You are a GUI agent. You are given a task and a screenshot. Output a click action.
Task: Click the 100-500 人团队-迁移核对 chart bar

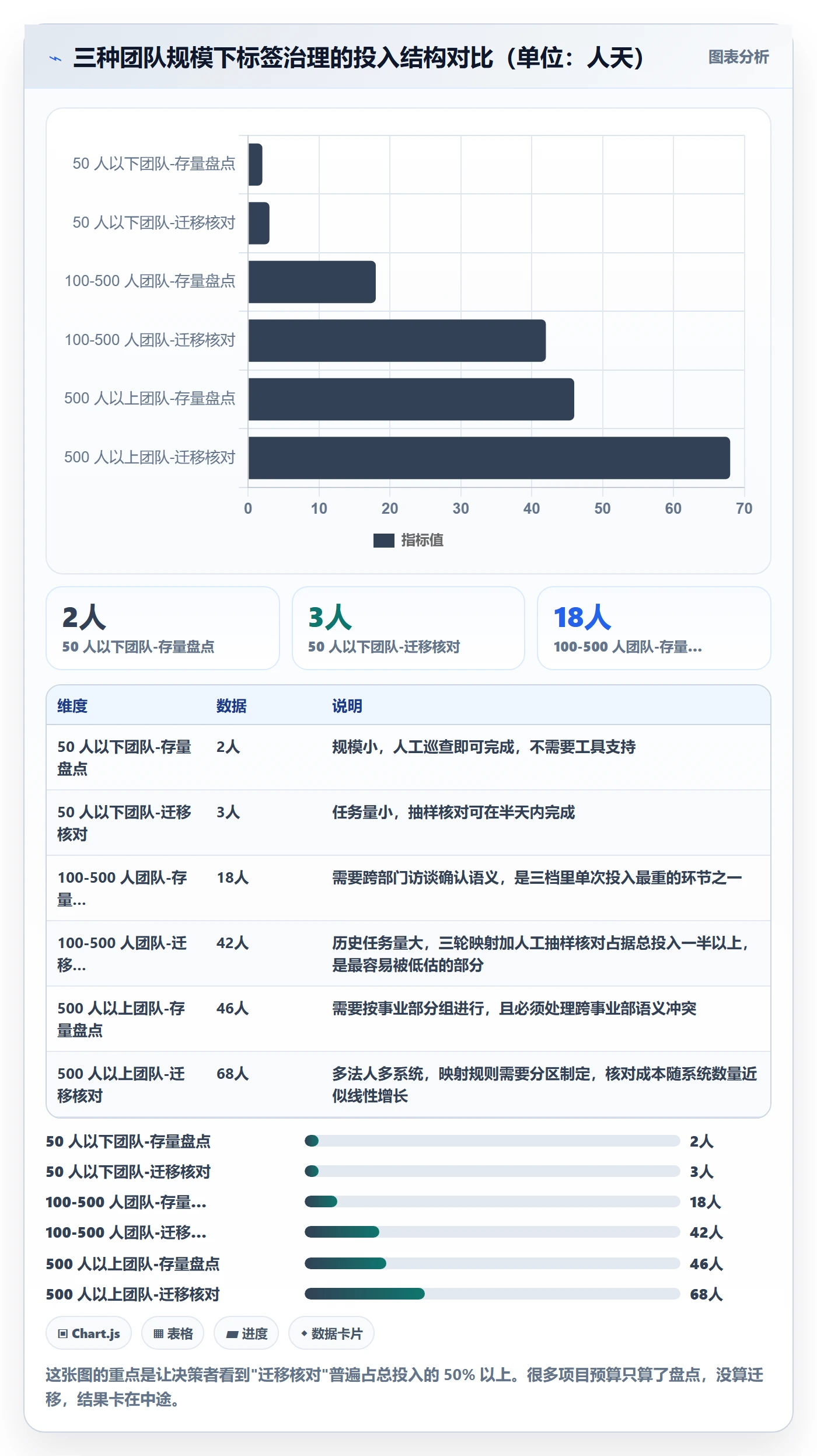coord(397,340)
